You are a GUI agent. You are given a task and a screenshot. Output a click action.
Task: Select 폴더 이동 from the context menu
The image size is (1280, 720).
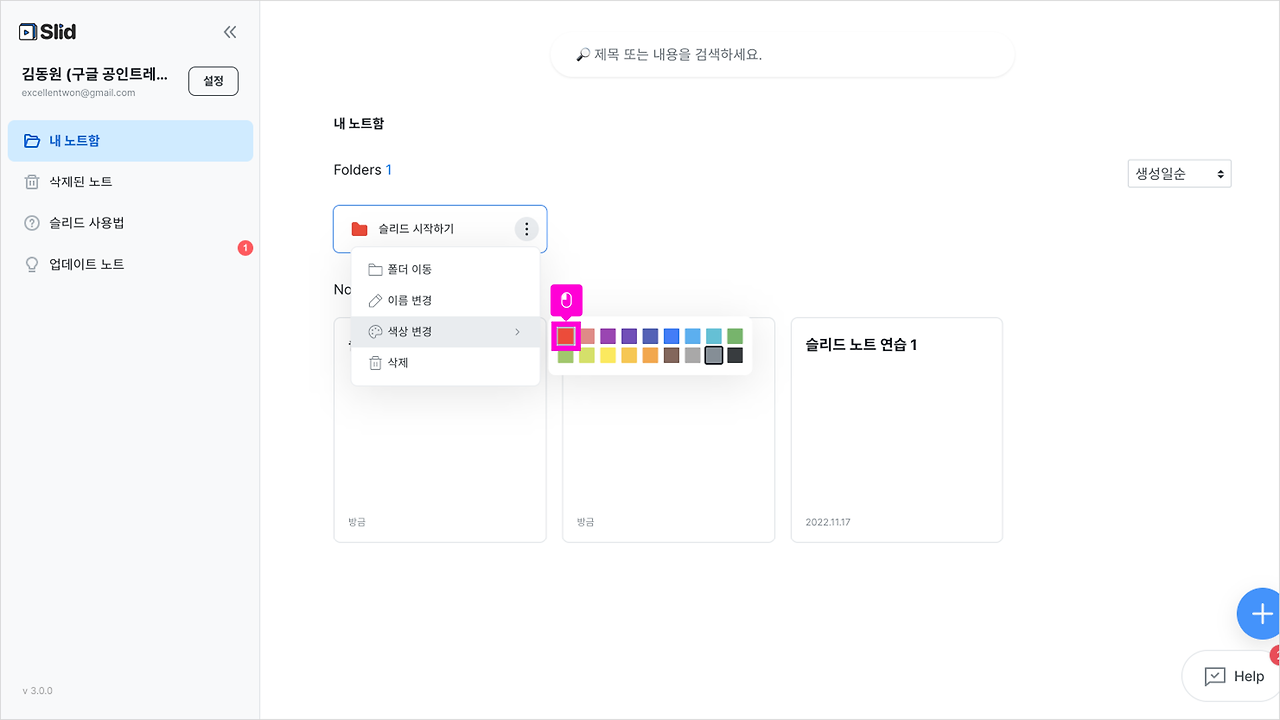pos(406,268)
